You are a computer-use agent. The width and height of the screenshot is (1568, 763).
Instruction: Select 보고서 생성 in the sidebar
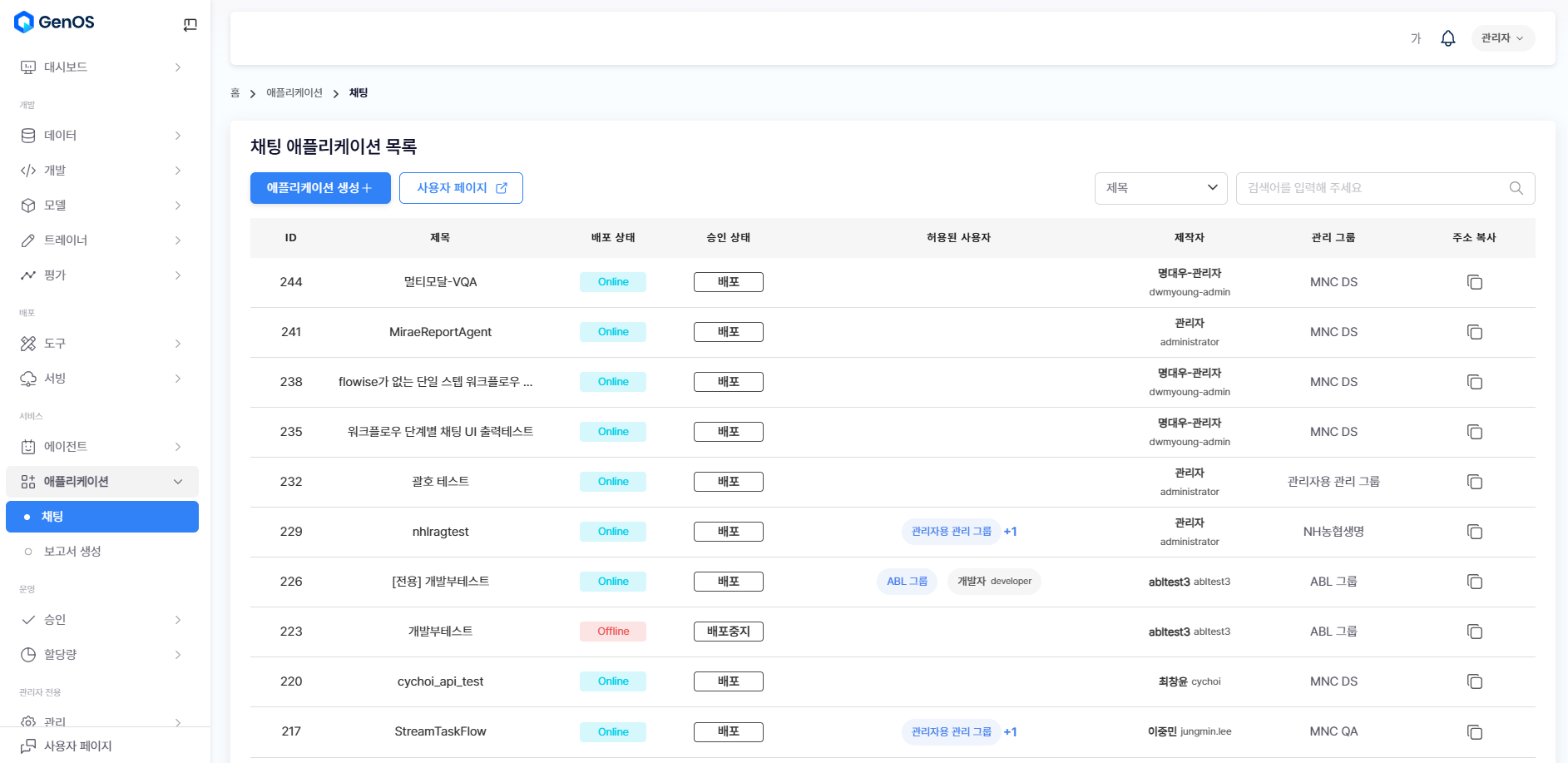pos(72,552)
